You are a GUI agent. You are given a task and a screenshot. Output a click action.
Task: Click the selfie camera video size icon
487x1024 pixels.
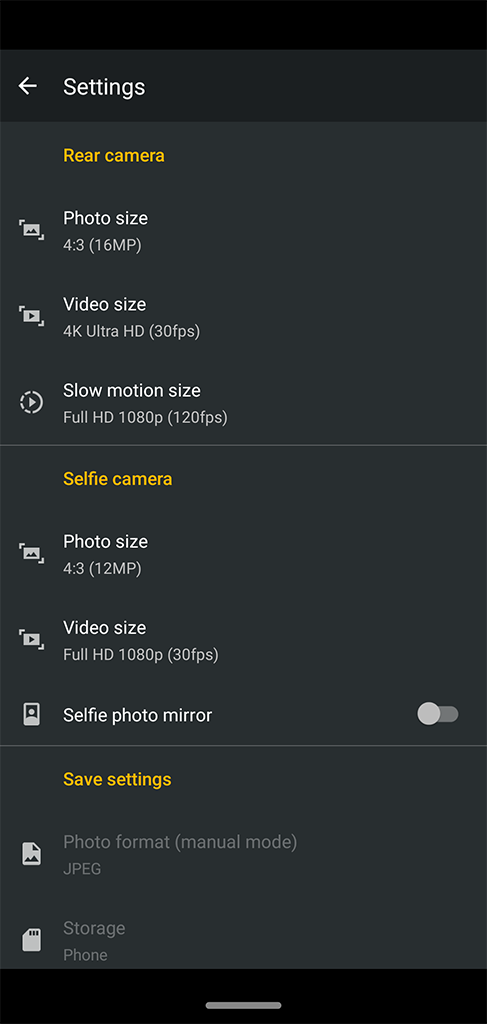pos(31,639)
